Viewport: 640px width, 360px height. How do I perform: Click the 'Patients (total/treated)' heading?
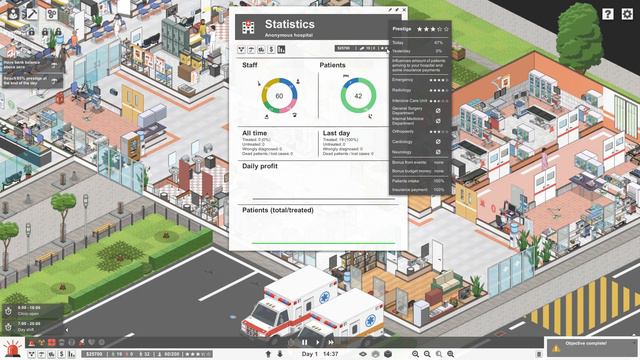(278, 210)
